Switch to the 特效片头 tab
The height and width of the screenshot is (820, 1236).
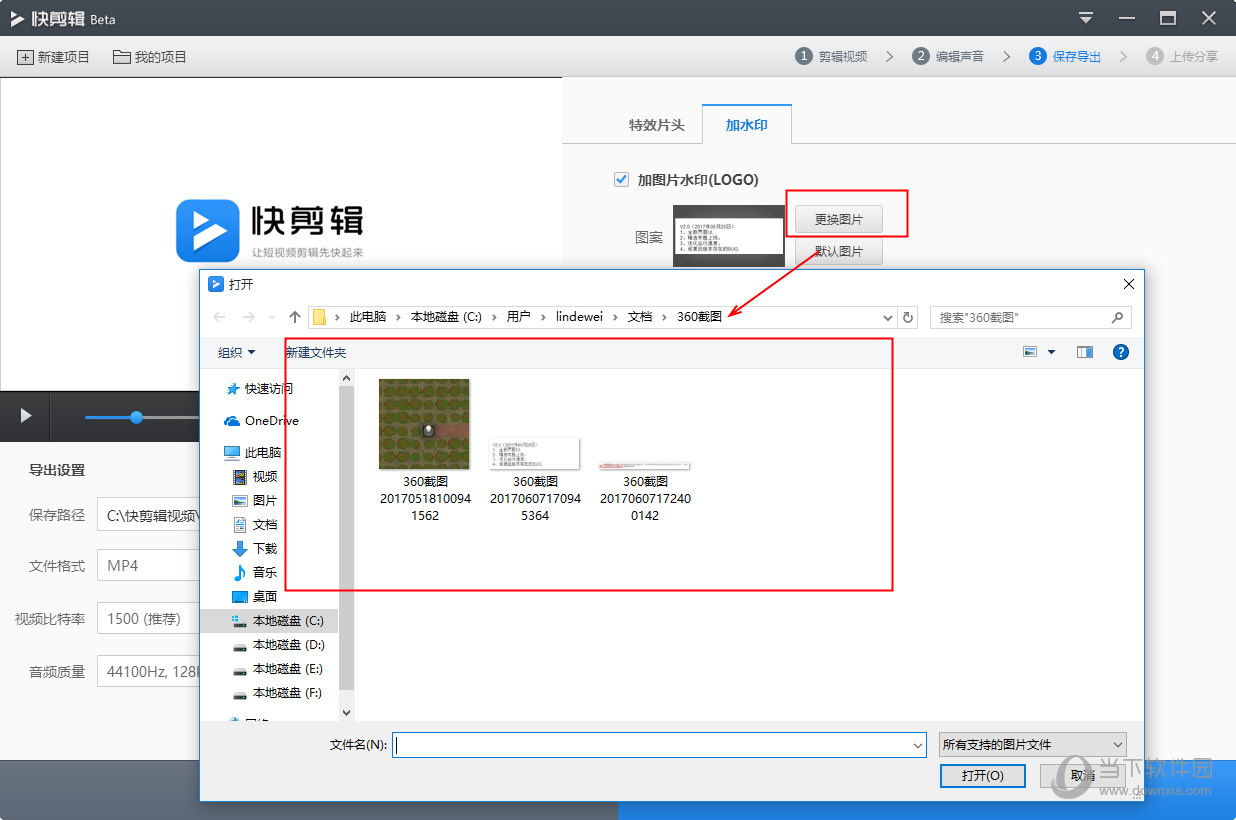656,123
